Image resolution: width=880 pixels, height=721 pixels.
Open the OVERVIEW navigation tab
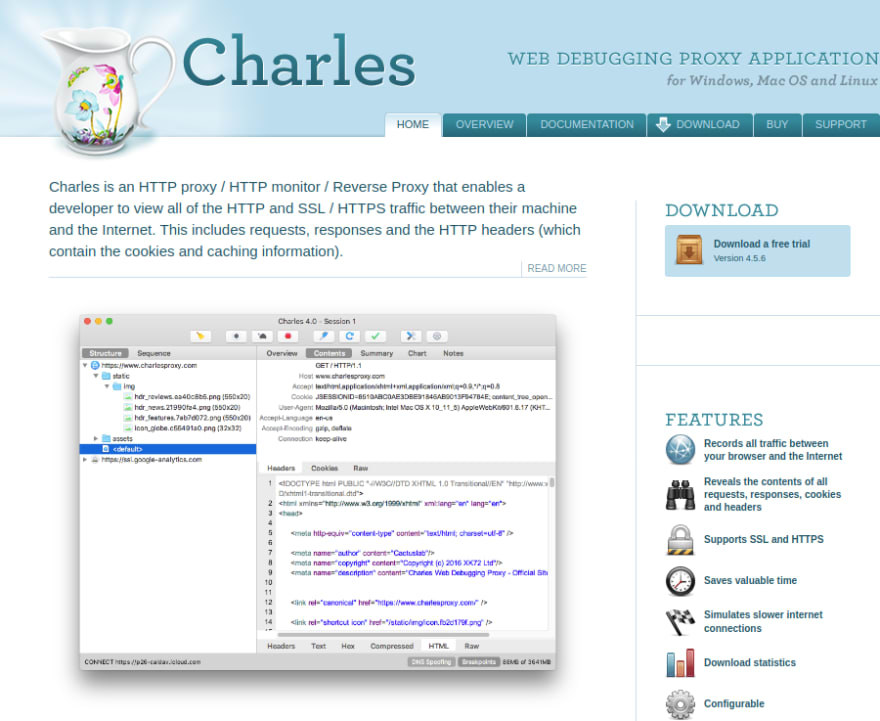484,125
